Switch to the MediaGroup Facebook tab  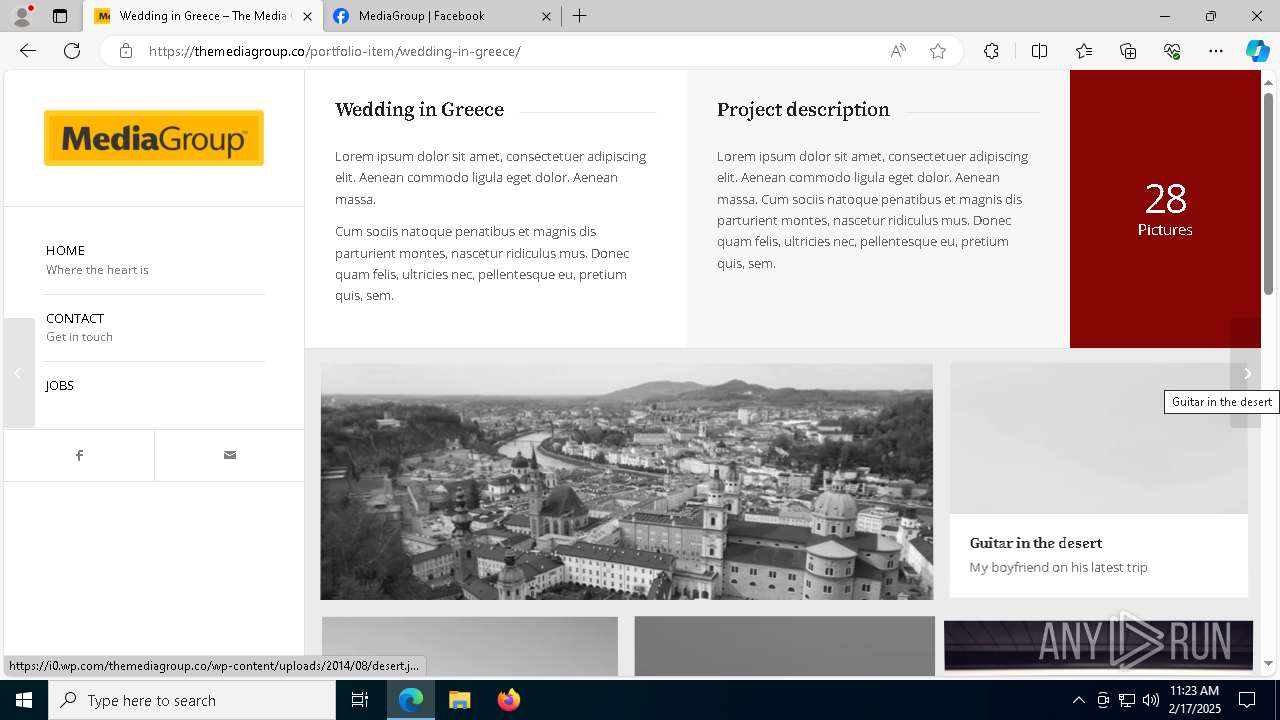tap(442, 16)
